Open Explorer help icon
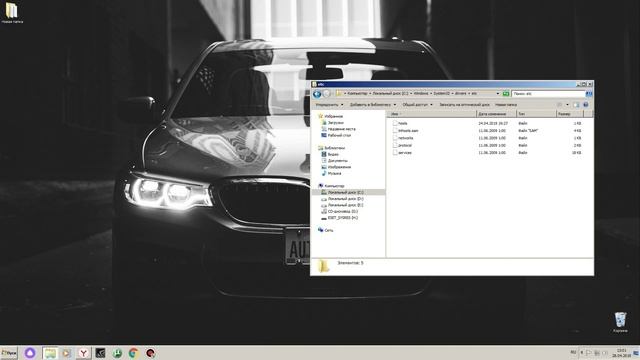The height and width of the screenshot is (360, 640). pyautogui.click(x=586, y=105)
